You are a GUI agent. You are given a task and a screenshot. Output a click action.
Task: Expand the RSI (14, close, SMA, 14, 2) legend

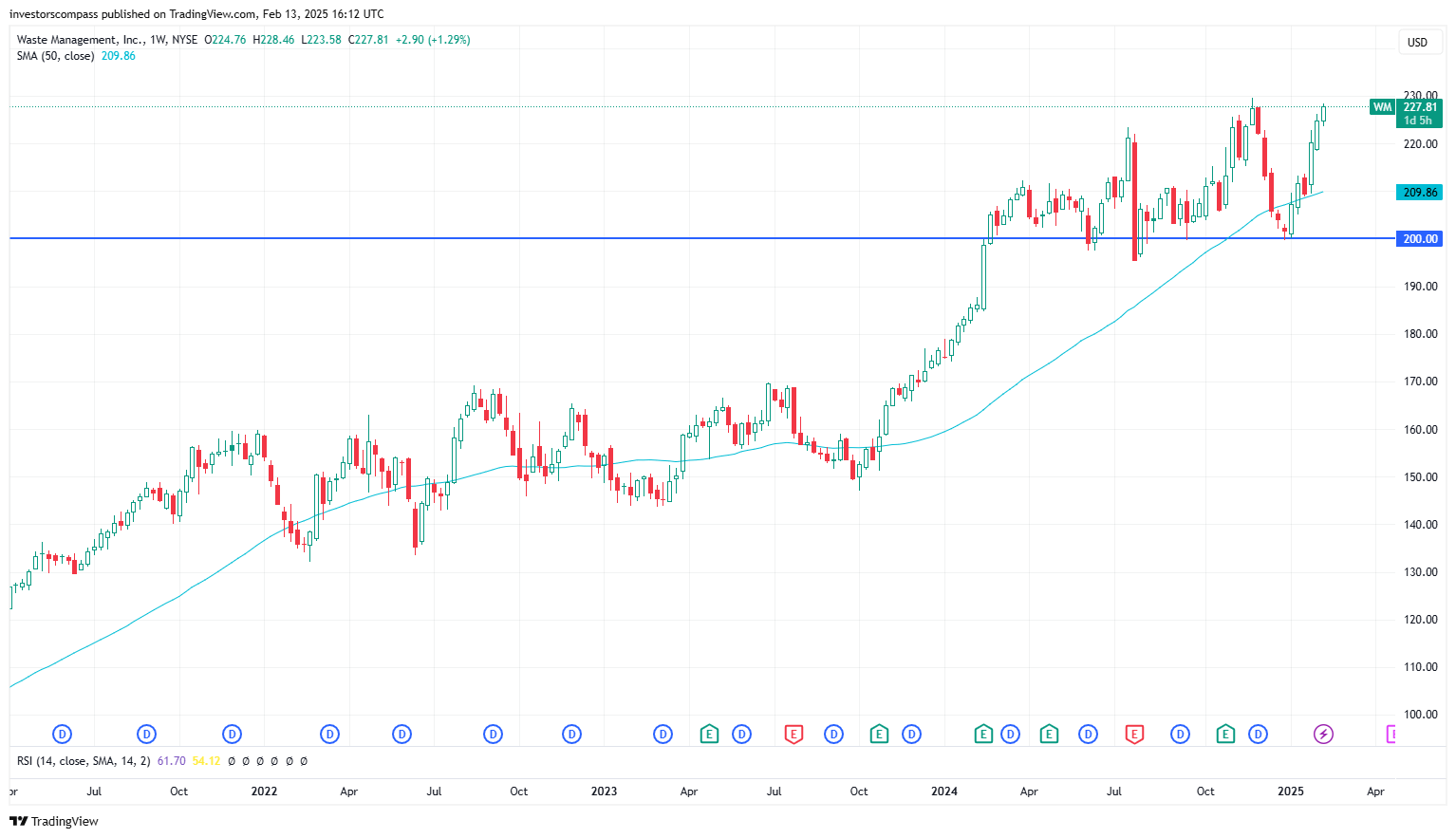coord(85,760)
